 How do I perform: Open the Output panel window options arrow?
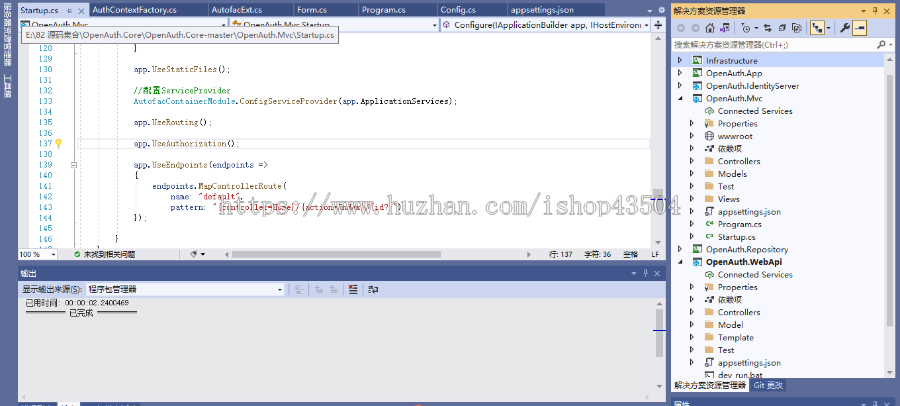pyautogui.click(x=634, y=273)
